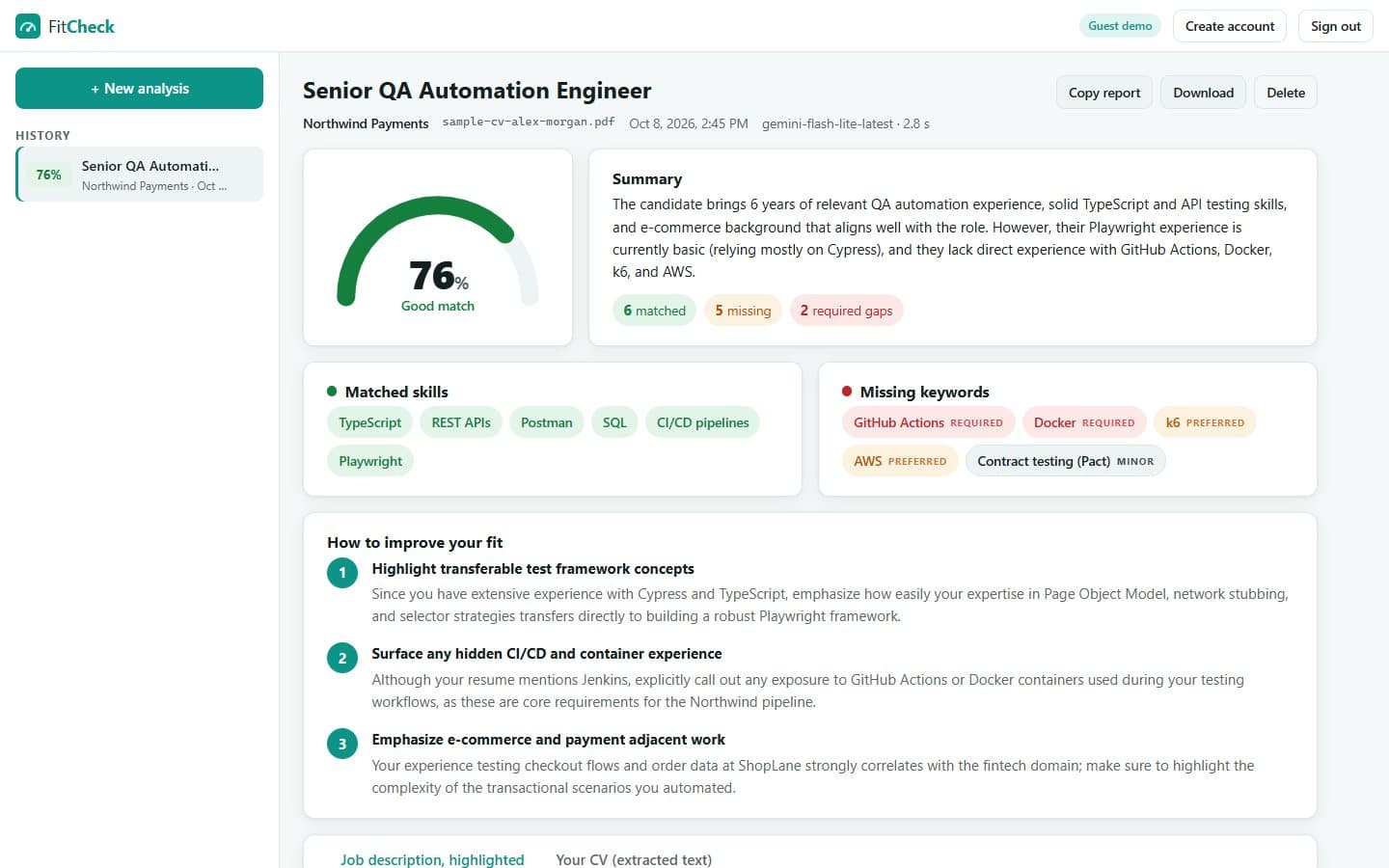The height and width of the screenshot is (868, 1389).
Task: Open the Create account page
Action: pyautogui.click(x=1230, y=26)
